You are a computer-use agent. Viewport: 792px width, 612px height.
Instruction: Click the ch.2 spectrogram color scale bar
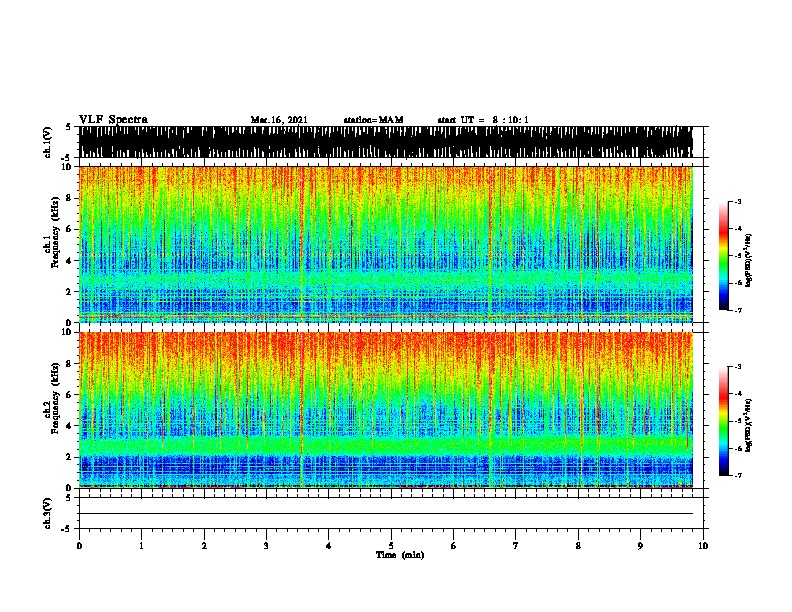(724, 421)
